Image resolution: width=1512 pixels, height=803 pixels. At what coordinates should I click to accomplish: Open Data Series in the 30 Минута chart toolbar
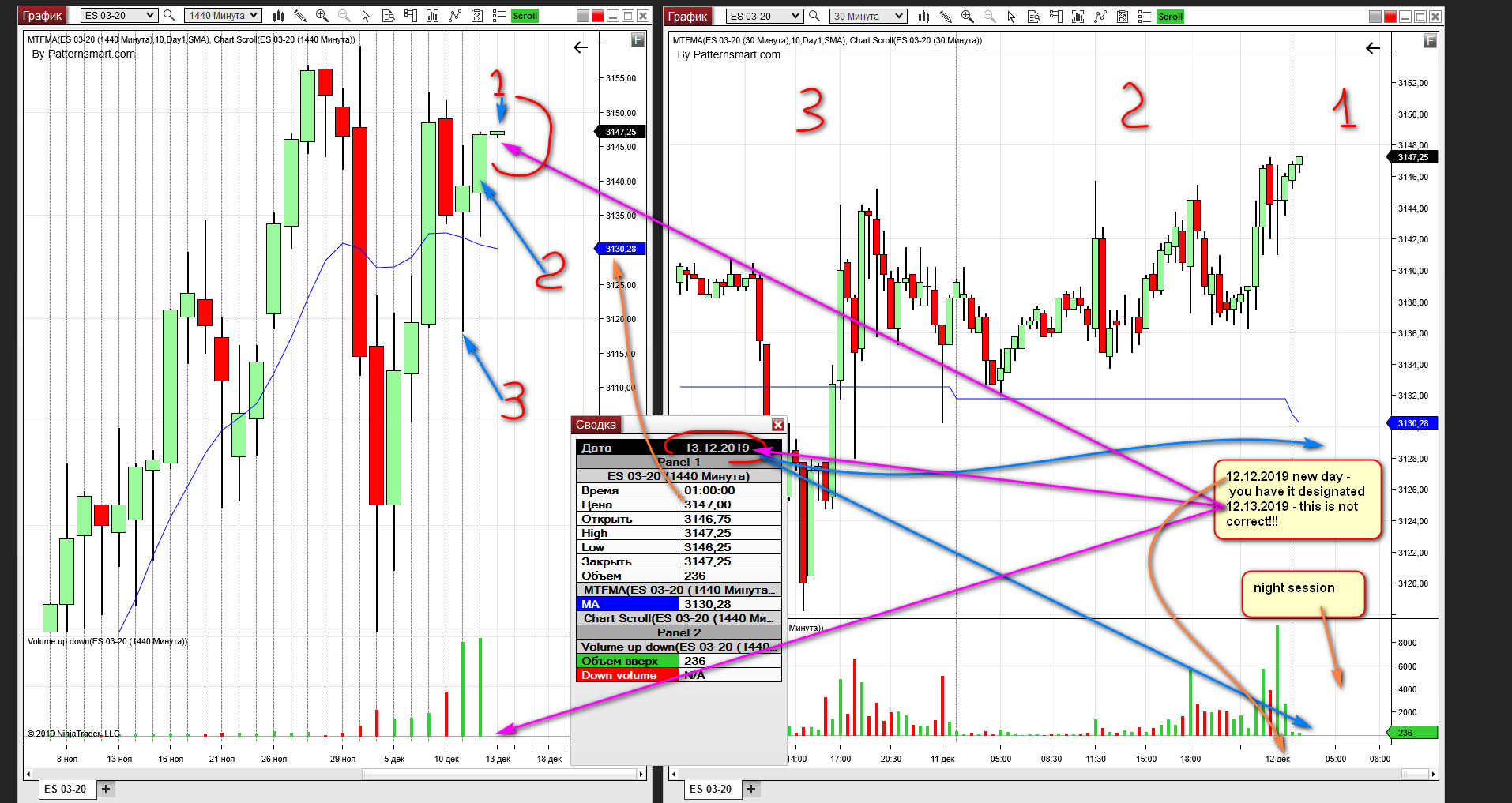[x=1078, y=16]
